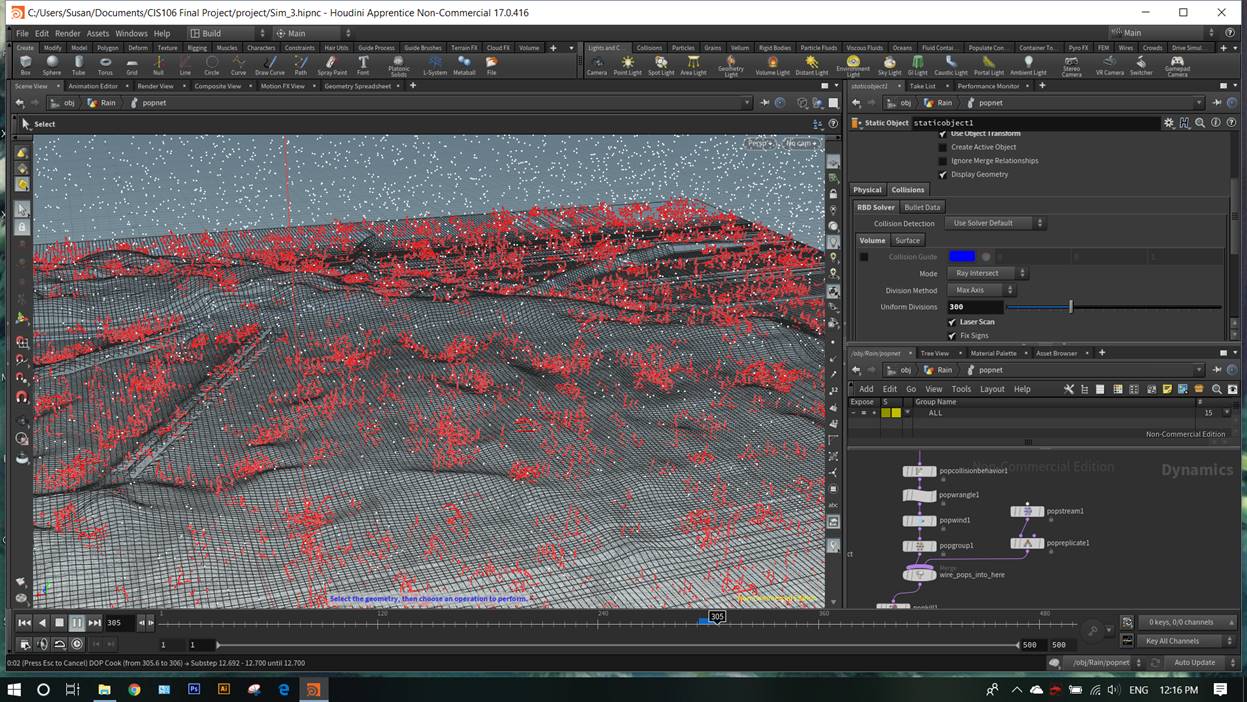Click the current frame 305 field
Screen dimensions: 1247x702
pyautogui.click(x=119, y=622)
